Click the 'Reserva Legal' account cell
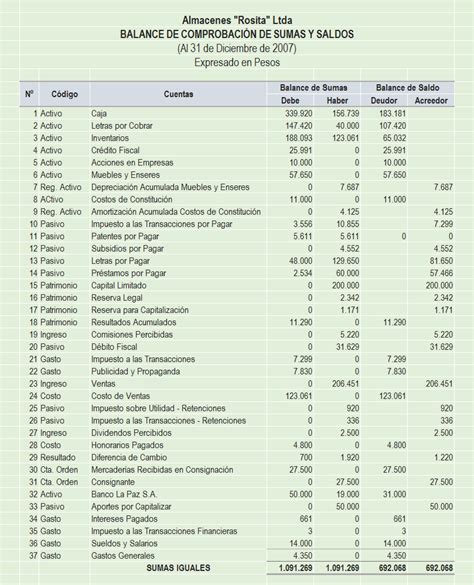 click(x=117, y=298)
